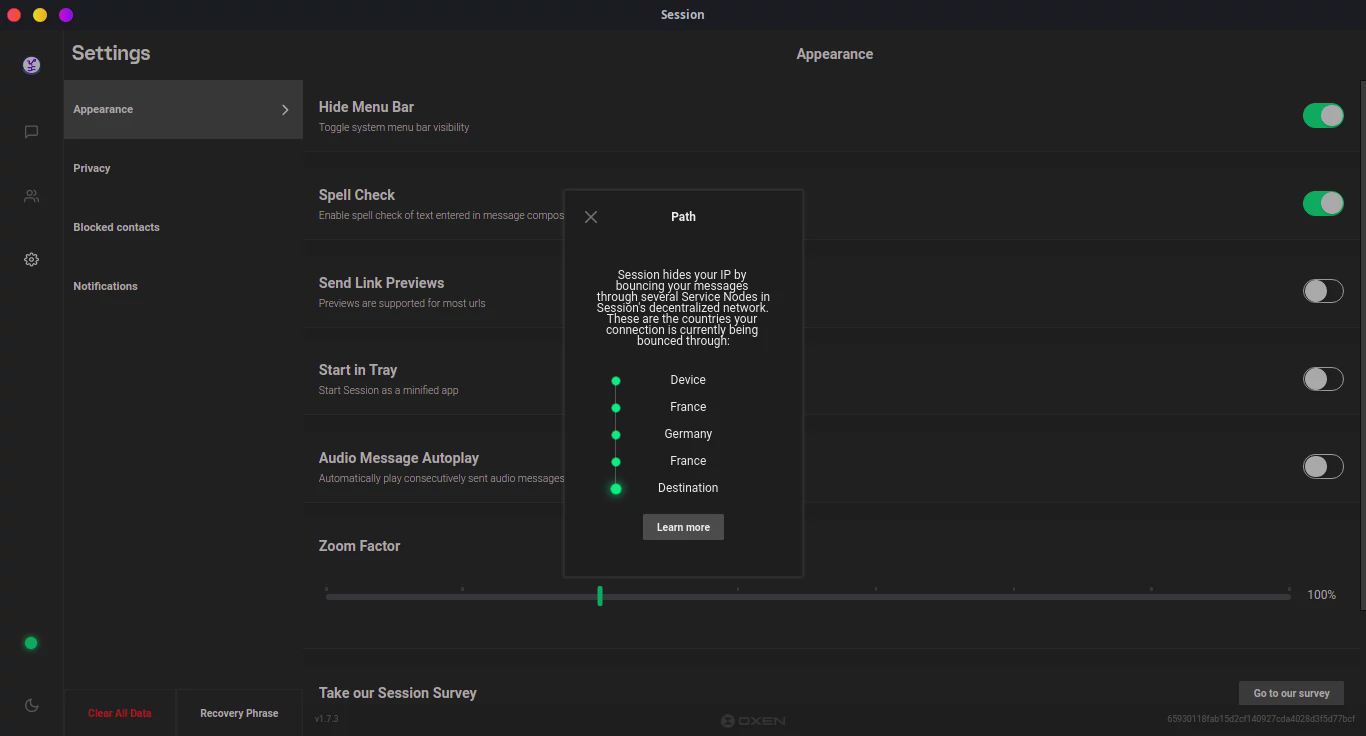
Task: Open the Privacy settings category
Action: (x=183, y=168)
